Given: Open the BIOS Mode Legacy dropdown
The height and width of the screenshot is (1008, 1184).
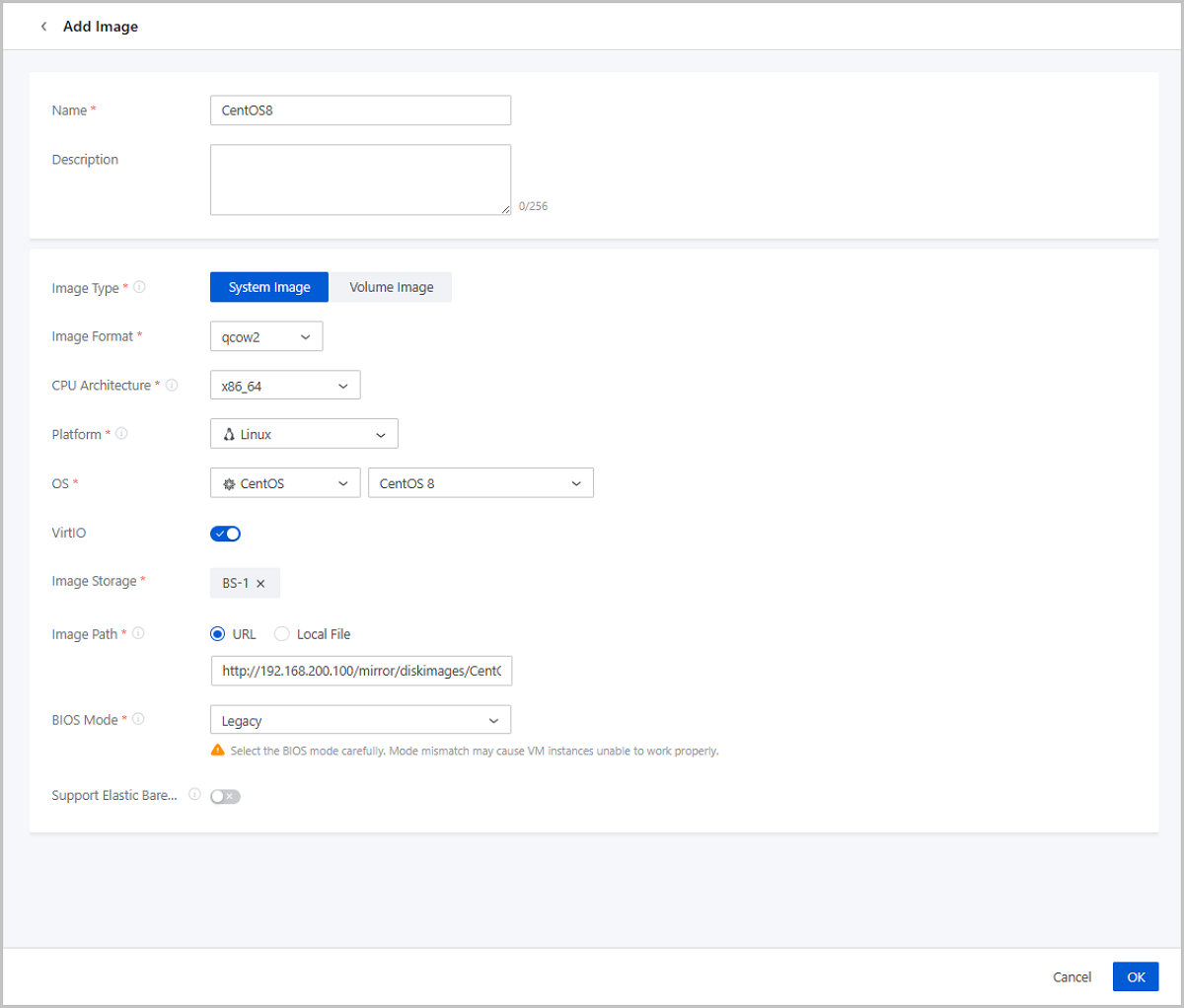Looking at the screenshot, I should click(360, 720).
